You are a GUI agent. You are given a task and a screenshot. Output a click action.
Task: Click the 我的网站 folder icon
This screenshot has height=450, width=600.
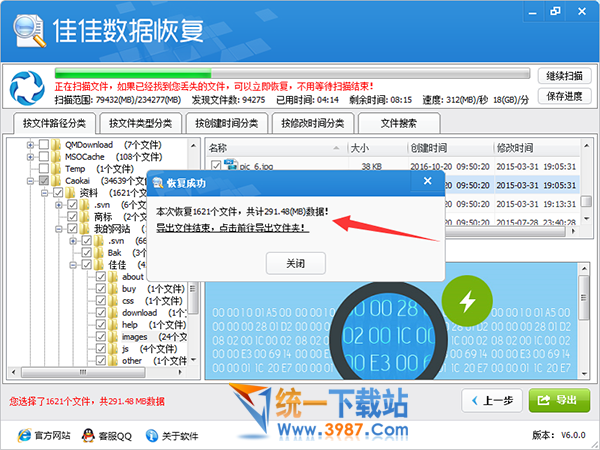click(85, 229)
